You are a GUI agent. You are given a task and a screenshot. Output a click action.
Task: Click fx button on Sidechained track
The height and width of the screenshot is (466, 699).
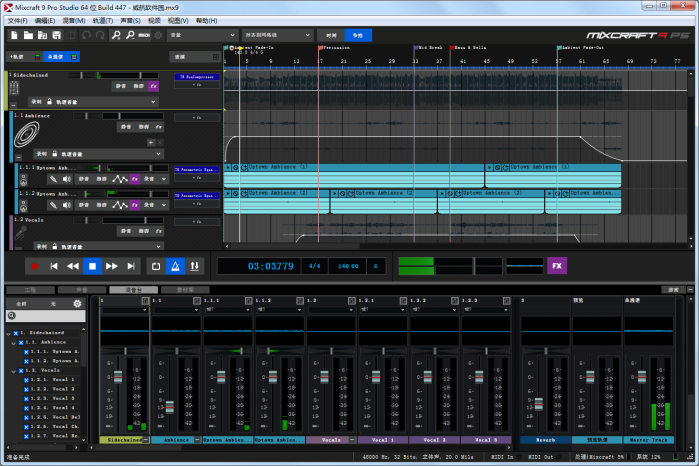tap(153, 87)
